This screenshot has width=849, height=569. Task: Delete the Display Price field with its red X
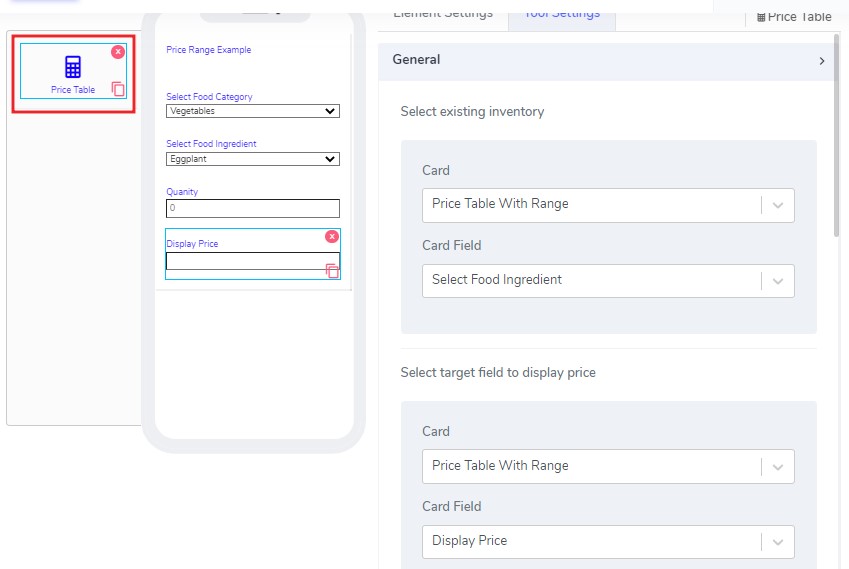(332, 236)
